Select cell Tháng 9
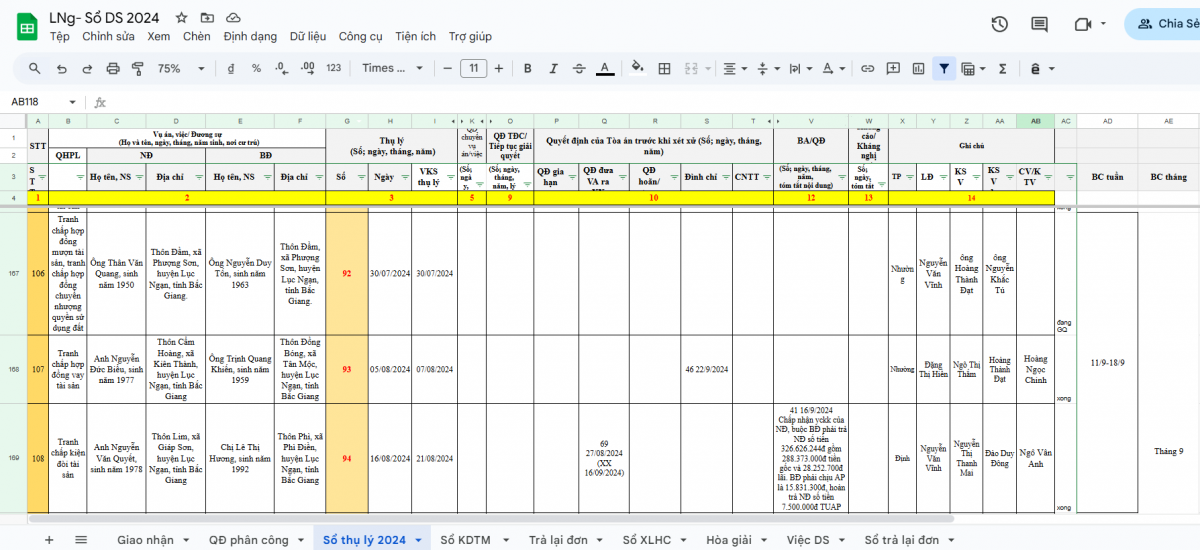The image size is (1200, 550). click(x=1168, y=451)
